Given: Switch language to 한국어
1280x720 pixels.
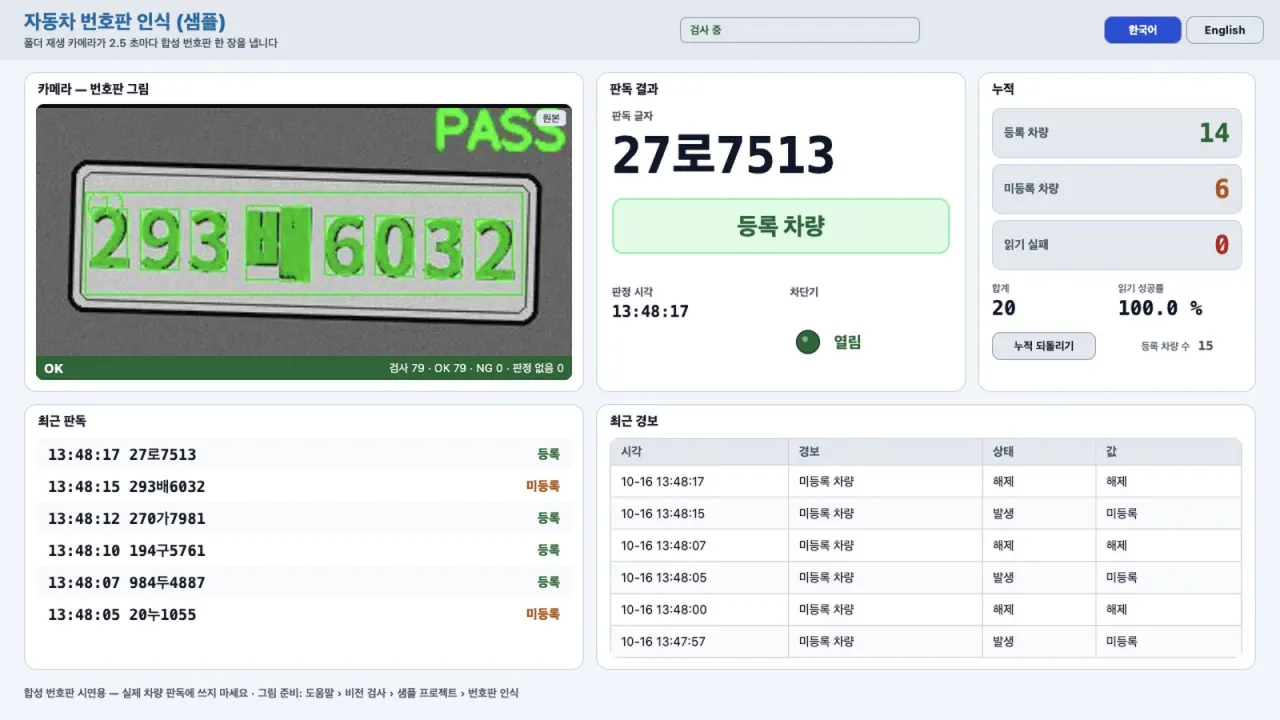Looking at the screenshot, I should click(1142, 30).
